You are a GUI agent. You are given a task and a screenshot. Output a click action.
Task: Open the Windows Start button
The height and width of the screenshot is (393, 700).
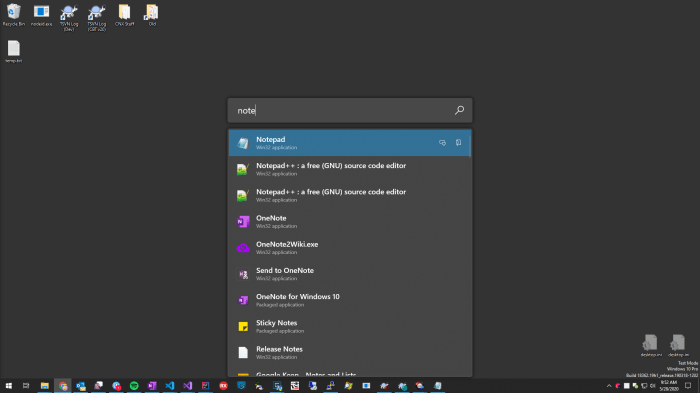[8, 386]
